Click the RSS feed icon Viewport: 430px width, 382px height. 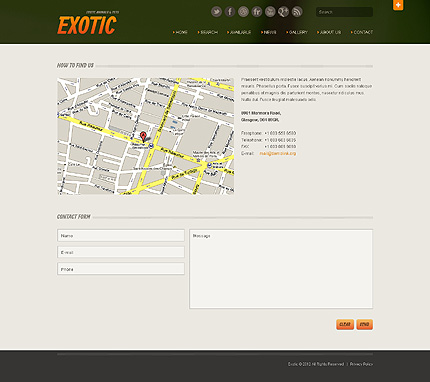(297, 12)
